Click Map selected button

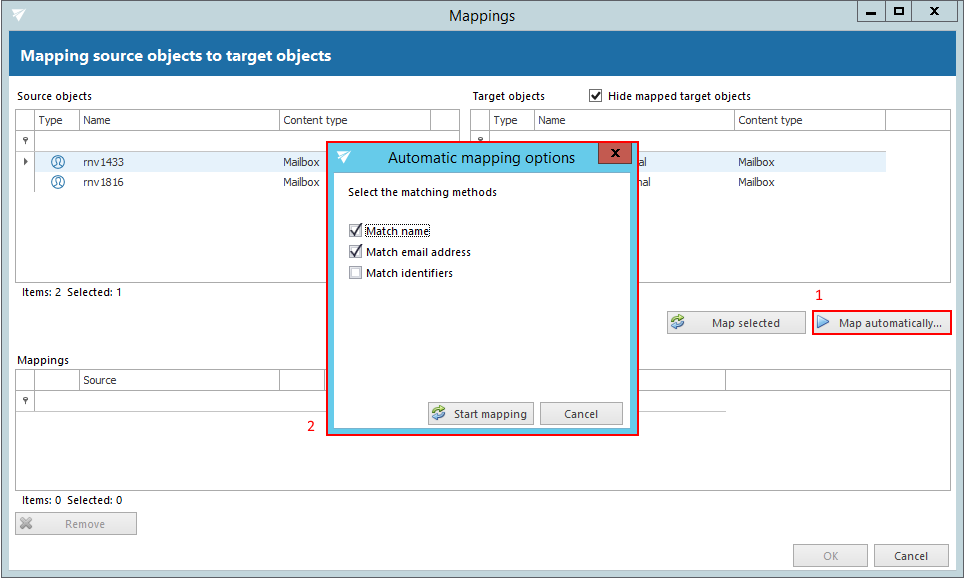(x=736, y=323)
